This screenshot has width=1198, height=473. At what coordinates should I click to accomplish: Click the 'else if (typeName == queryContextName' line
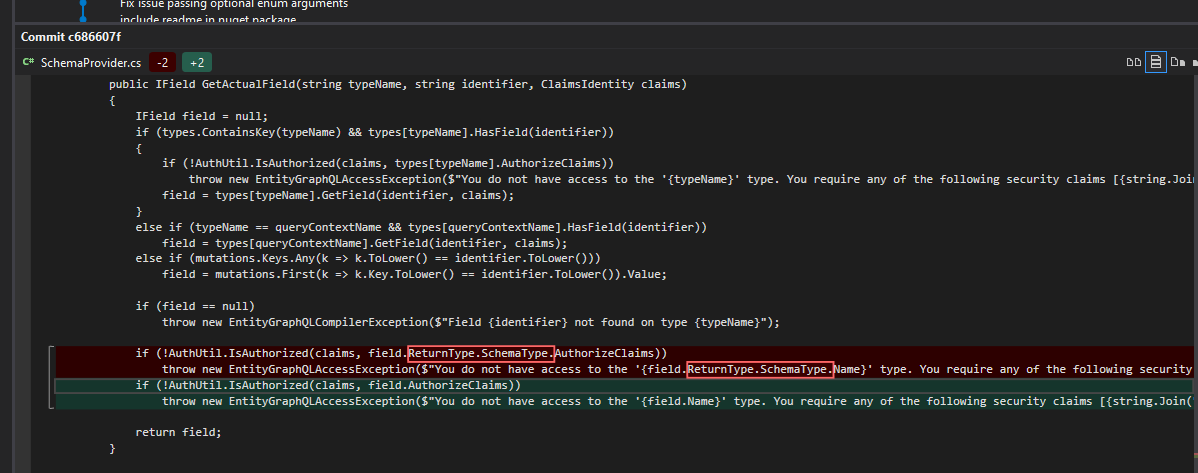point(422,227)
